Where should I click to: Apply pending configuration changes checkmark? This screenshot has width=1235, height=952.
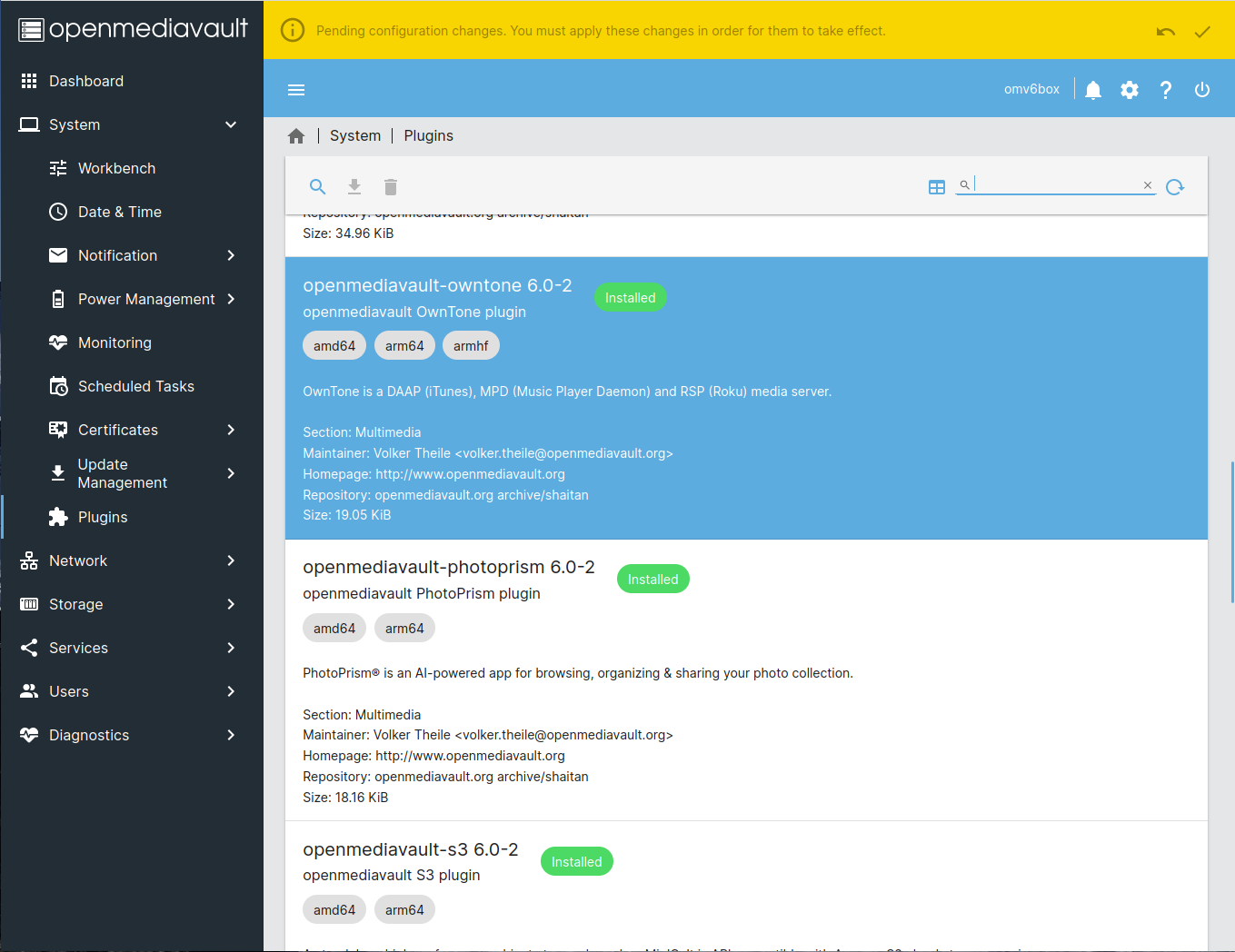[1202, 32]
